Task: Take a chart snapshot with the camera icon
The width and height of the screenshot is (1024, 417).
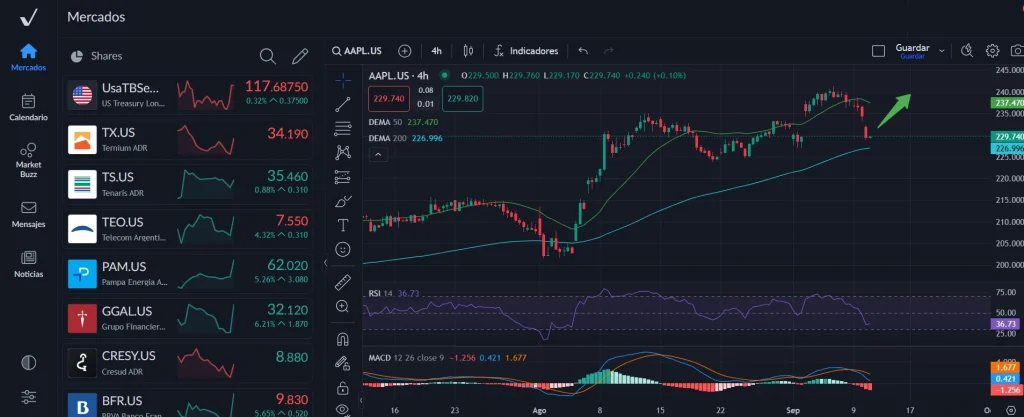Action: click(1017, 51)
